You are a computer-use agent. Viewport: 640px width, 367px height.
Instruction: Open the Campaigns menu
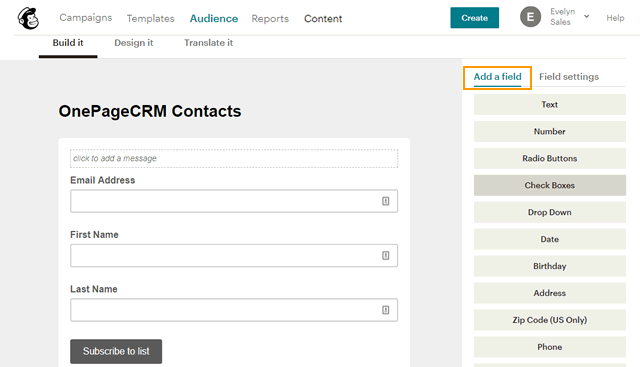tap(86, 18)
